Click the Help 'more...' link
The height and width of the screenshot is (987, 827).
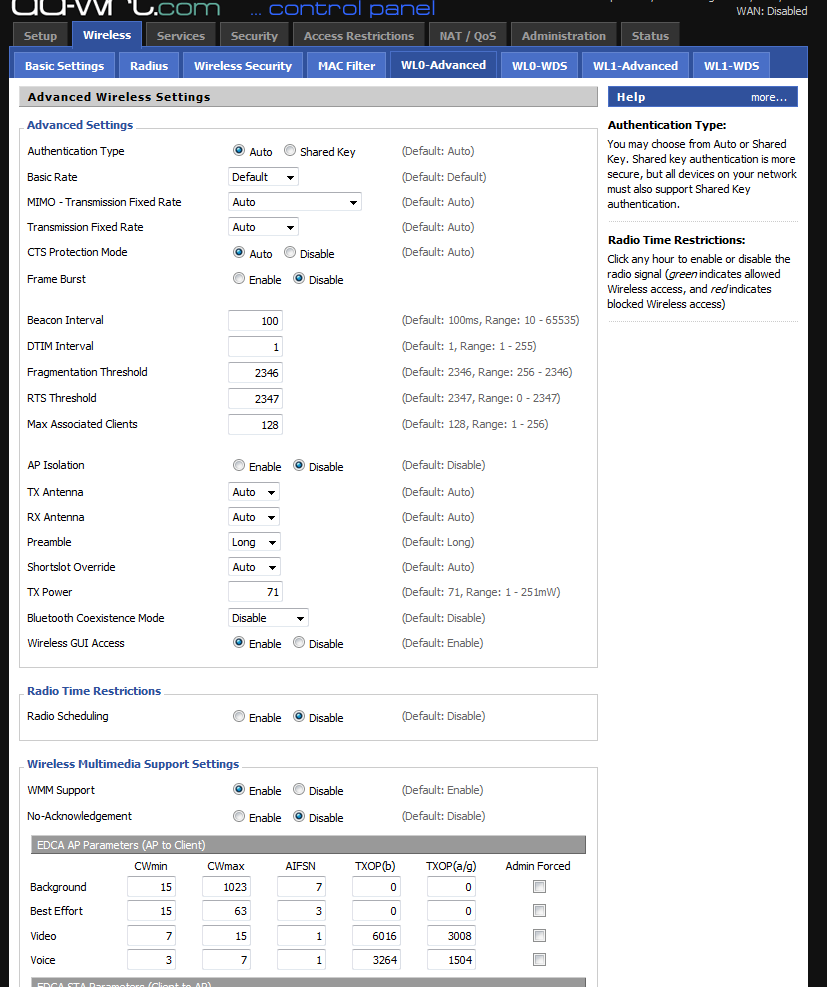point(768,97)
